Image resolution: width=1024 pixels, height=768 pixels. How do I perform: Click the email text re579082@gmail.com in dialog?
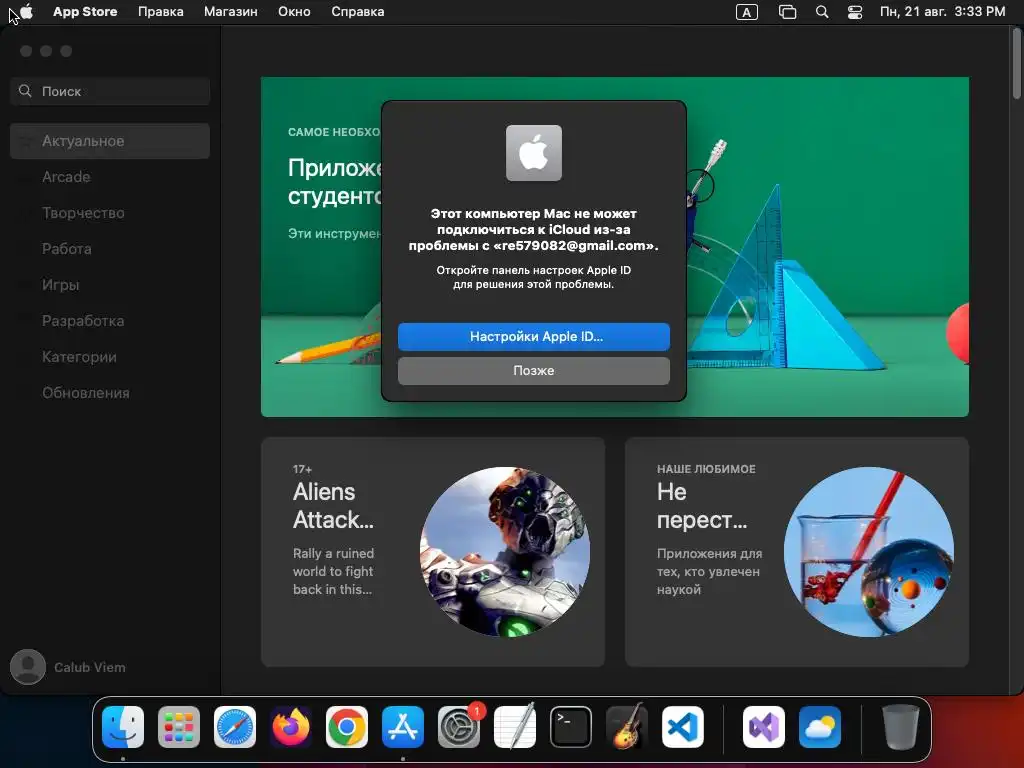click(574, 246)
